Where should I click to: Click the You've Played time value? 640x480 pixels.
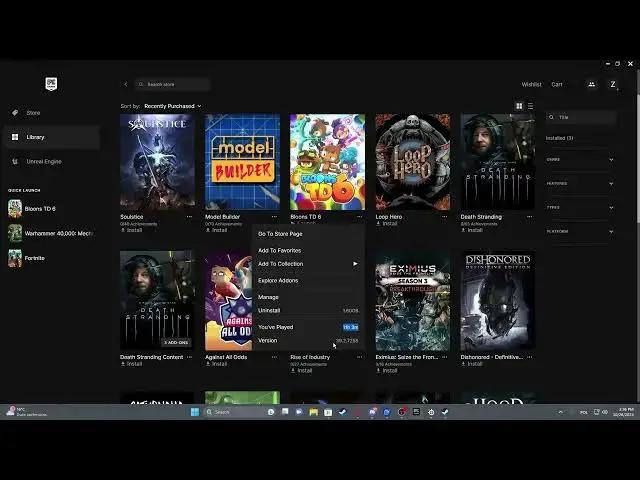pos(351,327)
